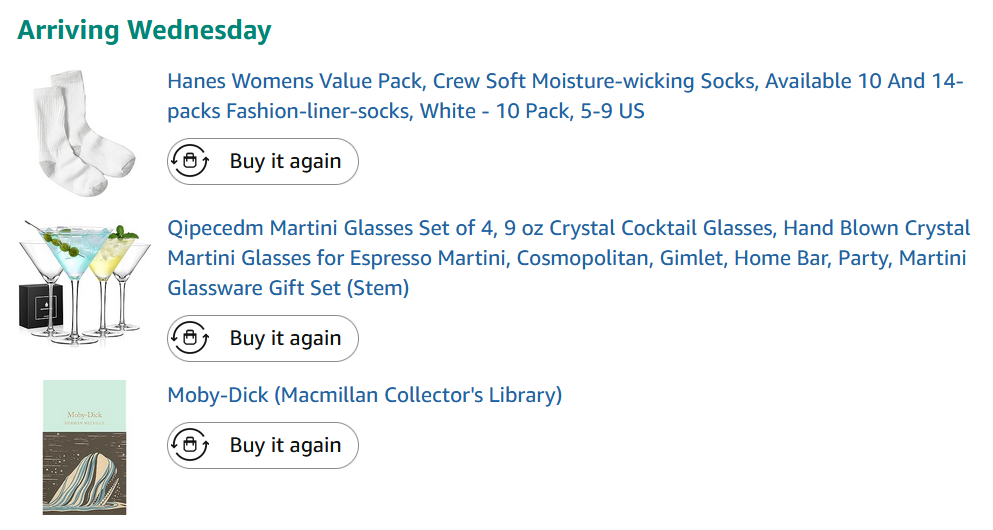Click the reorder icon under the Moby-Dick title
Screen dimensions: 993x530
click(189, 445)
